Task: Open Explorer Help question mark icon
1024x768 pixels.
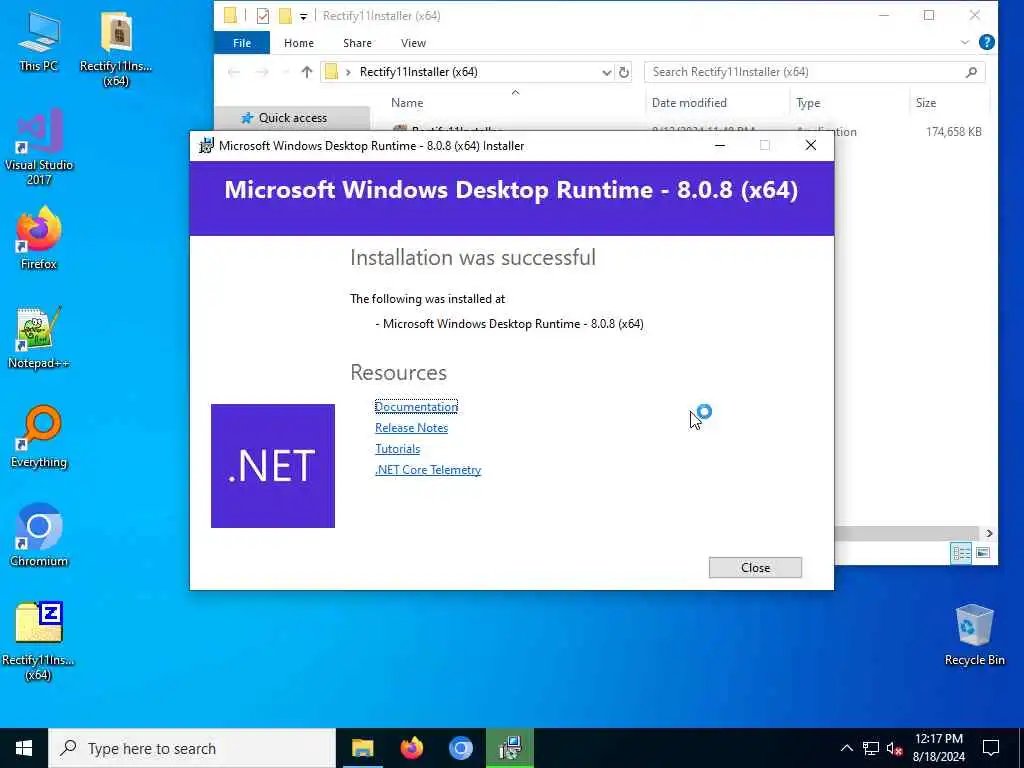Action: [987, 42]
